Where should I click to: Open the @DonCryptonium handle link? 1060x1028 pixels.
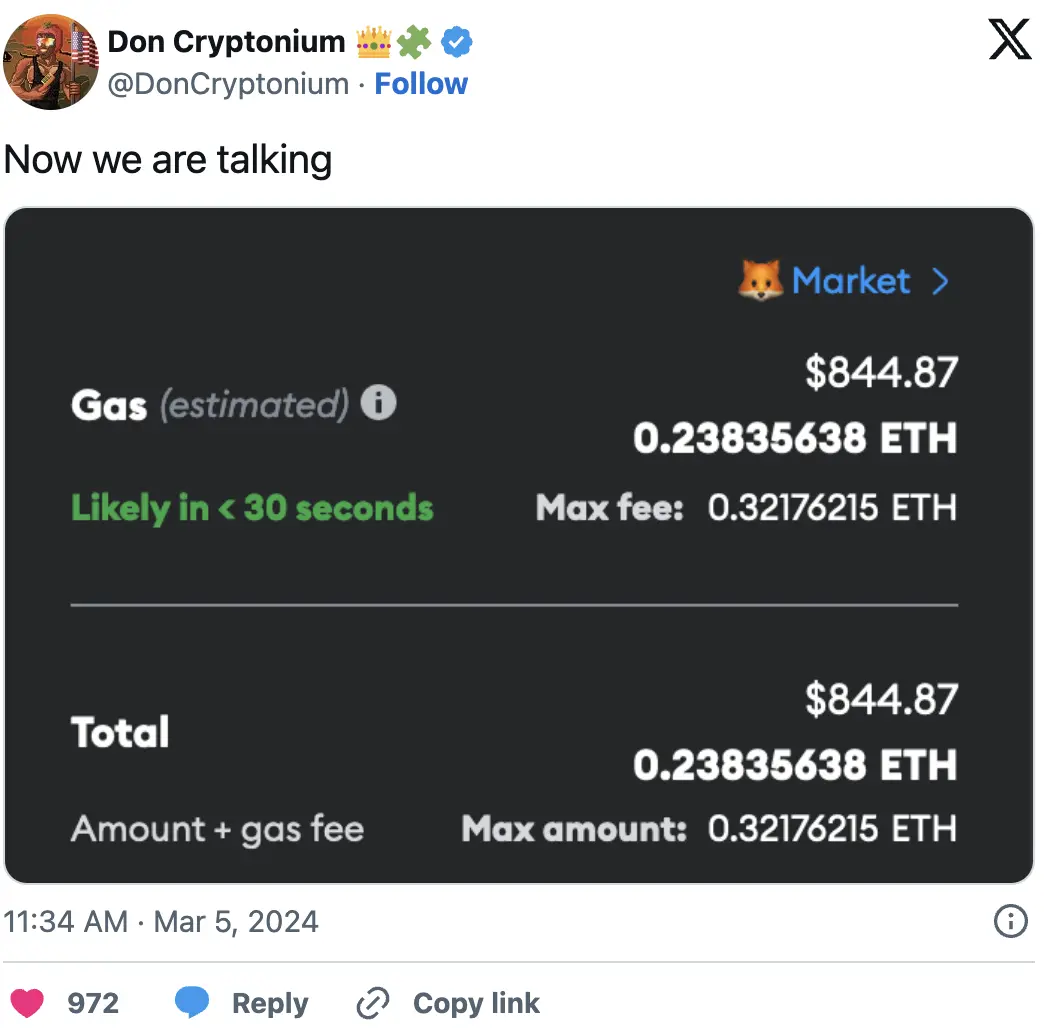click(x=228, y=84)
